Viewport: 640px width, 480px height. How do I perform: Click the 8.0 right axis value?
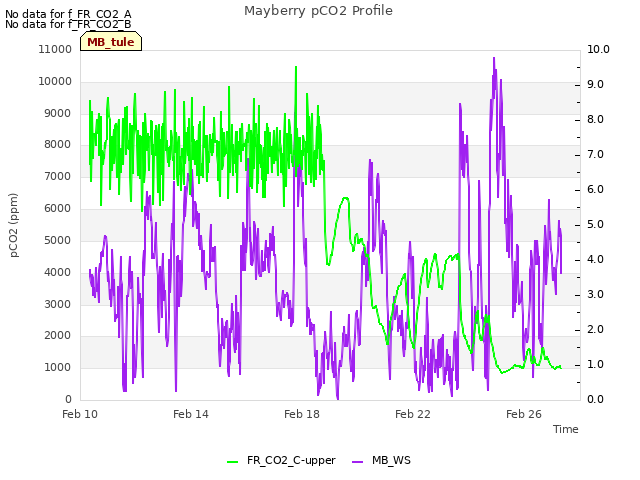(596, 120)
